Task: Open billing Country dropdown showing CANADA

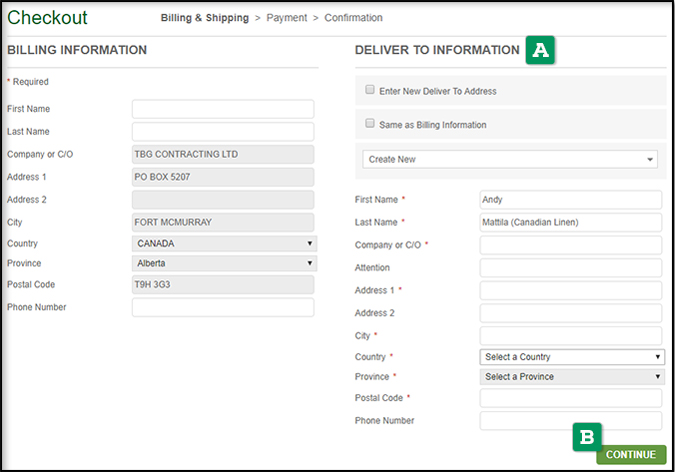Action: tap(224, 243)
